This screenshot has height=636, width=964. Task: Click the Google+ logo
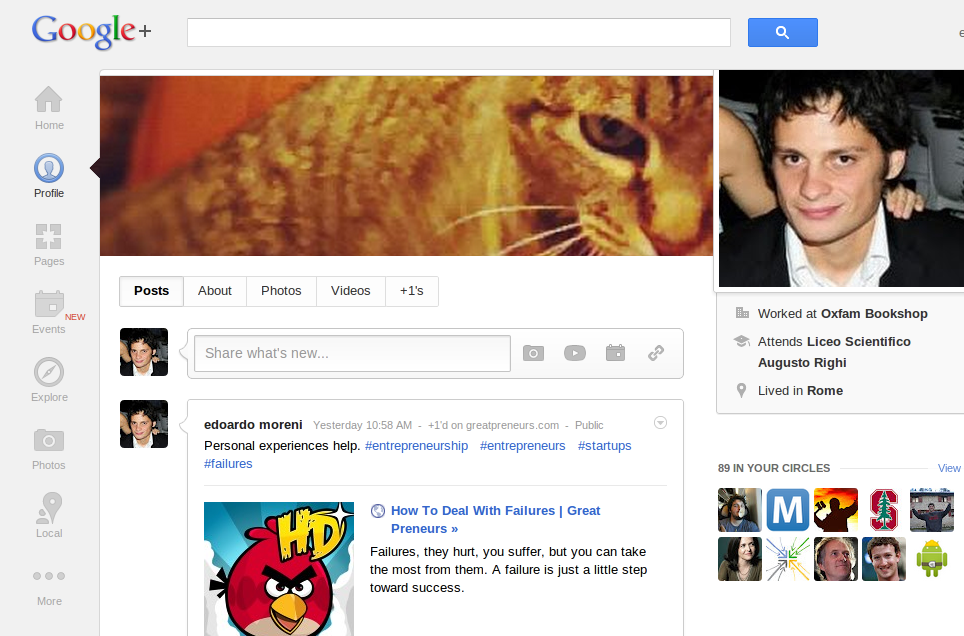pyautogui.click(x=91, y=31)
